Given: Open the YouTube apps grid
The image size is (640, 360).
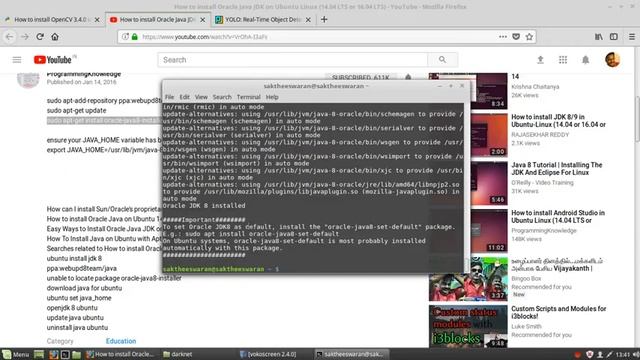Looking at the screenshot, I should (563, 60).
